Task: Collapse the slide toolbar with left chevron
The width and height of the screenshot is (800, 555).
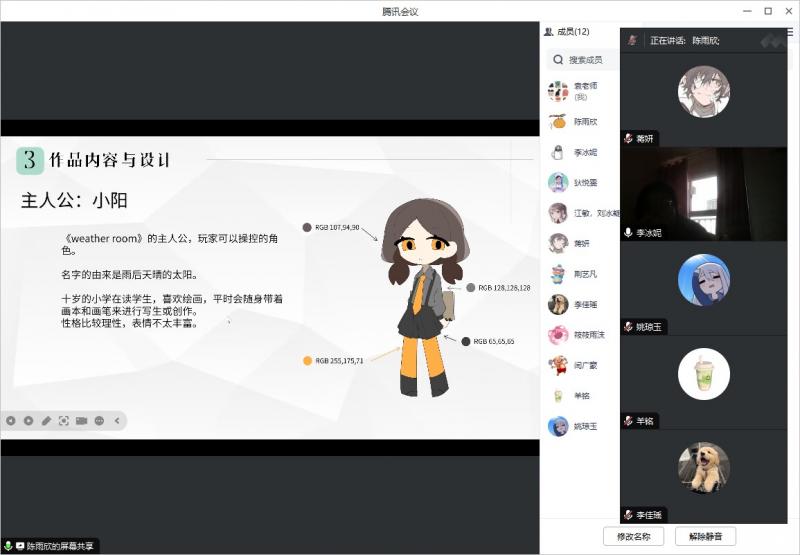Action: pyautogui.click(x=117, y=421)
